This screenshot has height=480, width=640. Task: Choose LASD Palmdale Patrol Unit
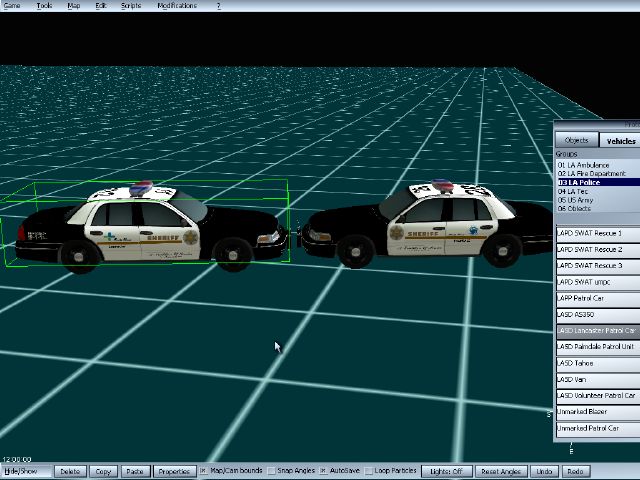598,347
